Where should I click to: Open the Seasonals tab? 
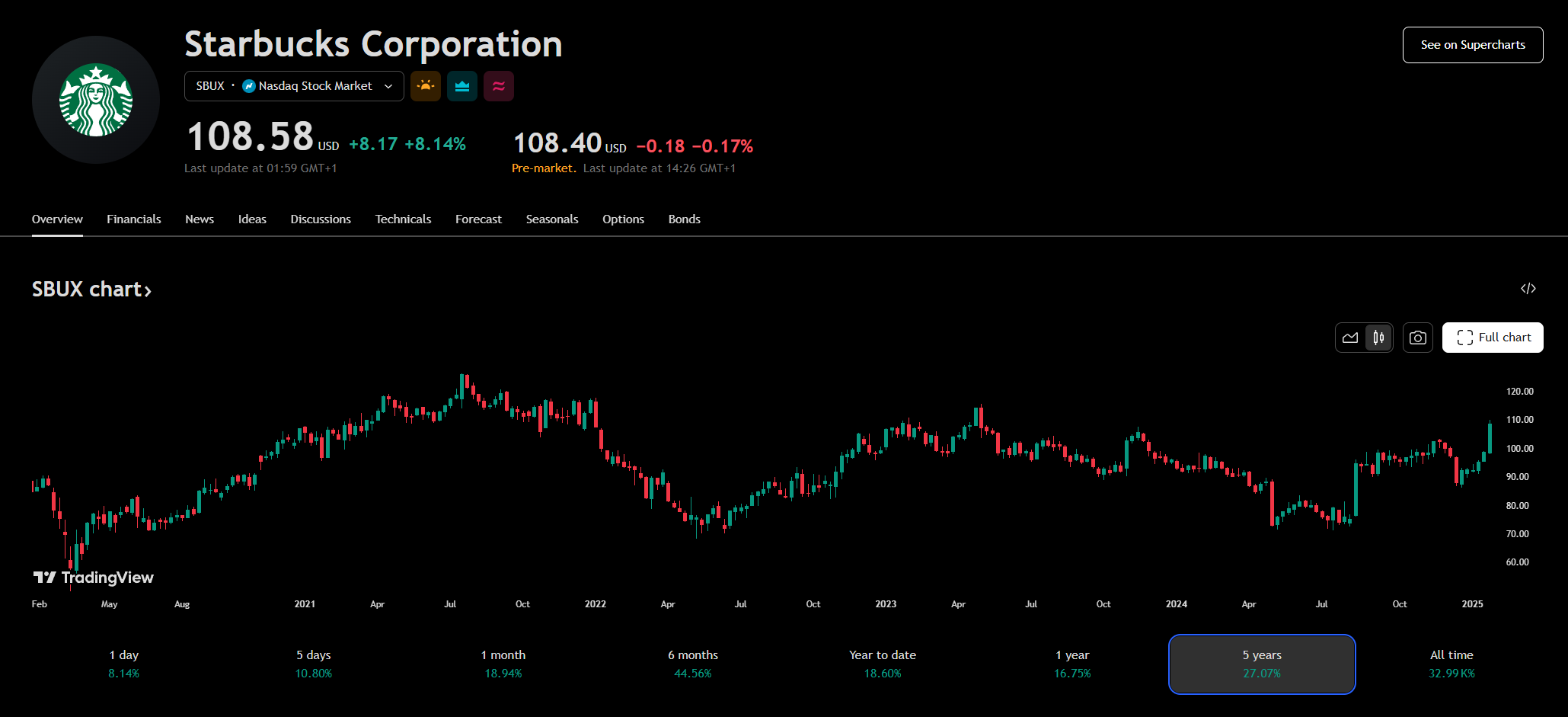(x=552, y=219)
